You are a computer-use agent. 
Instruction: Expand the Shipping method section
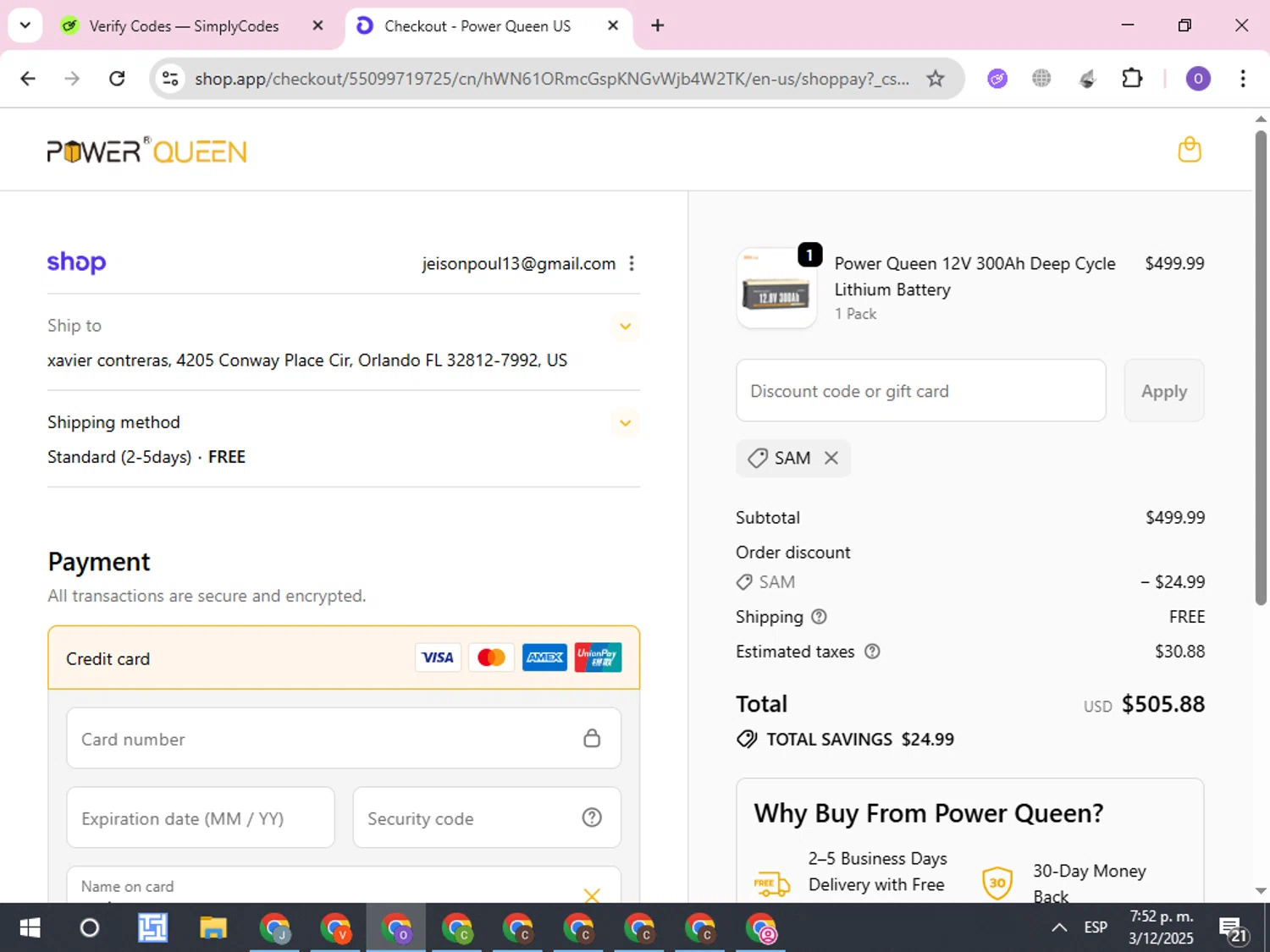(x=625, y=423)
